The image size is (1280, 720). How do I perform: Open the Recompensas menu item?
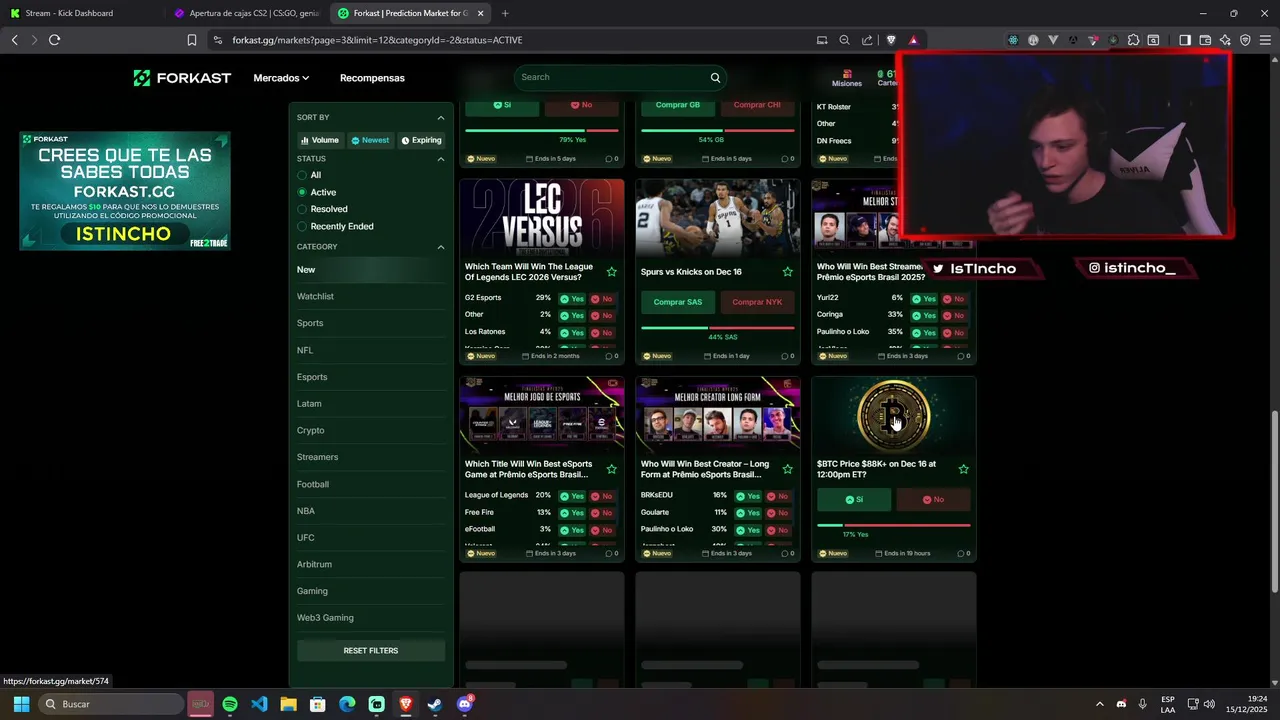(x=372, y=78)
